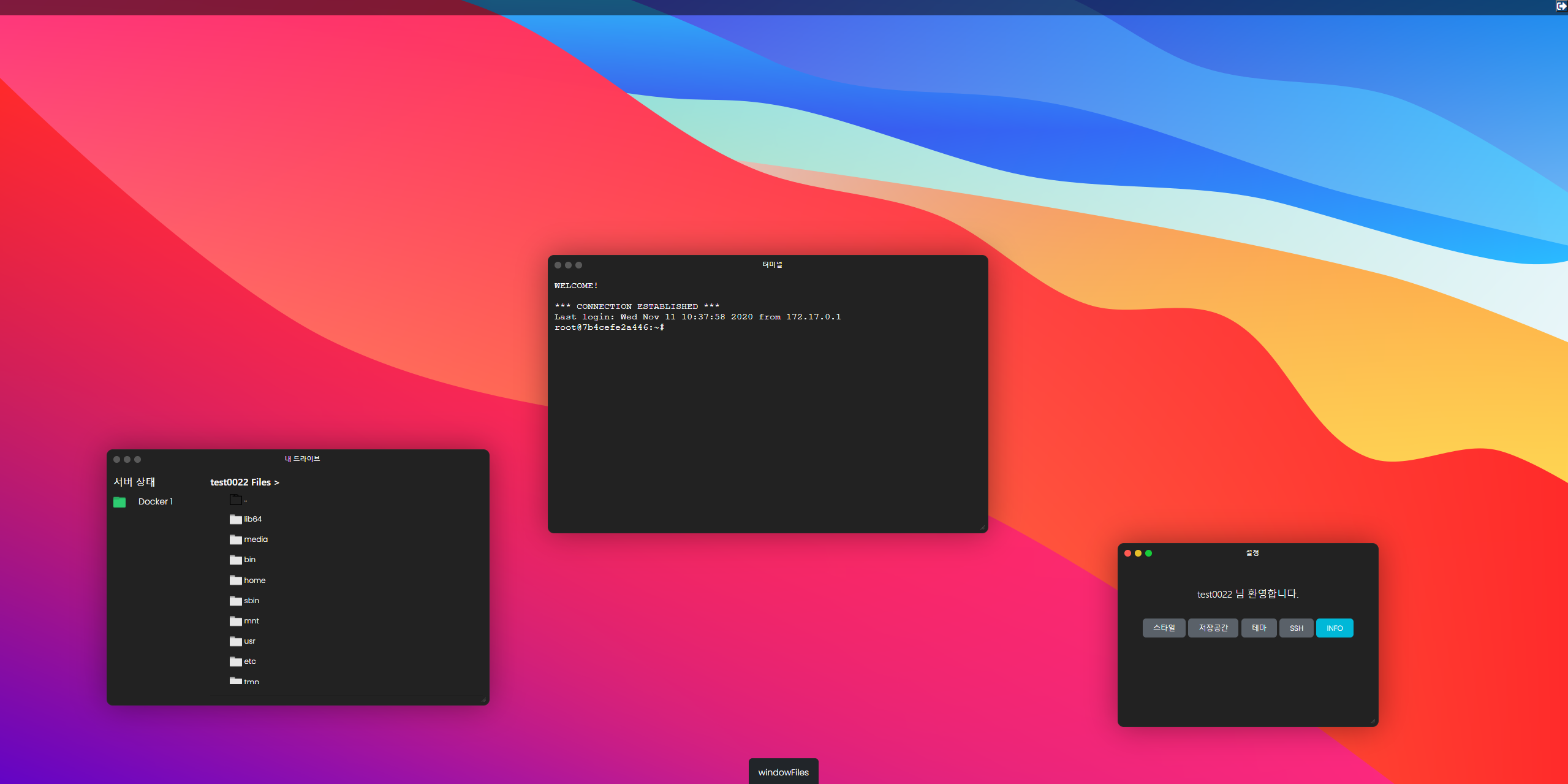The width and height of the screenshot is (1568, 784).
Task: Select Docker 1 in server status list
Action: pyautogui.click(x=156, y=501)
